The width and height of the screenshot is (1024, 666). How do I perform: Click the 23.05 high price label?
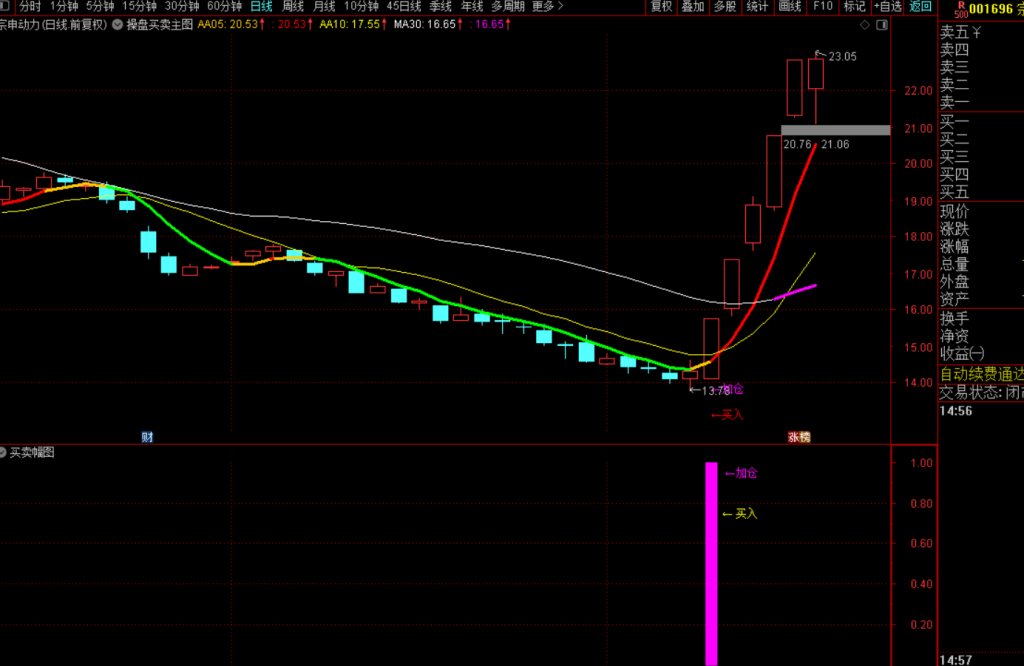pos(842,57)
